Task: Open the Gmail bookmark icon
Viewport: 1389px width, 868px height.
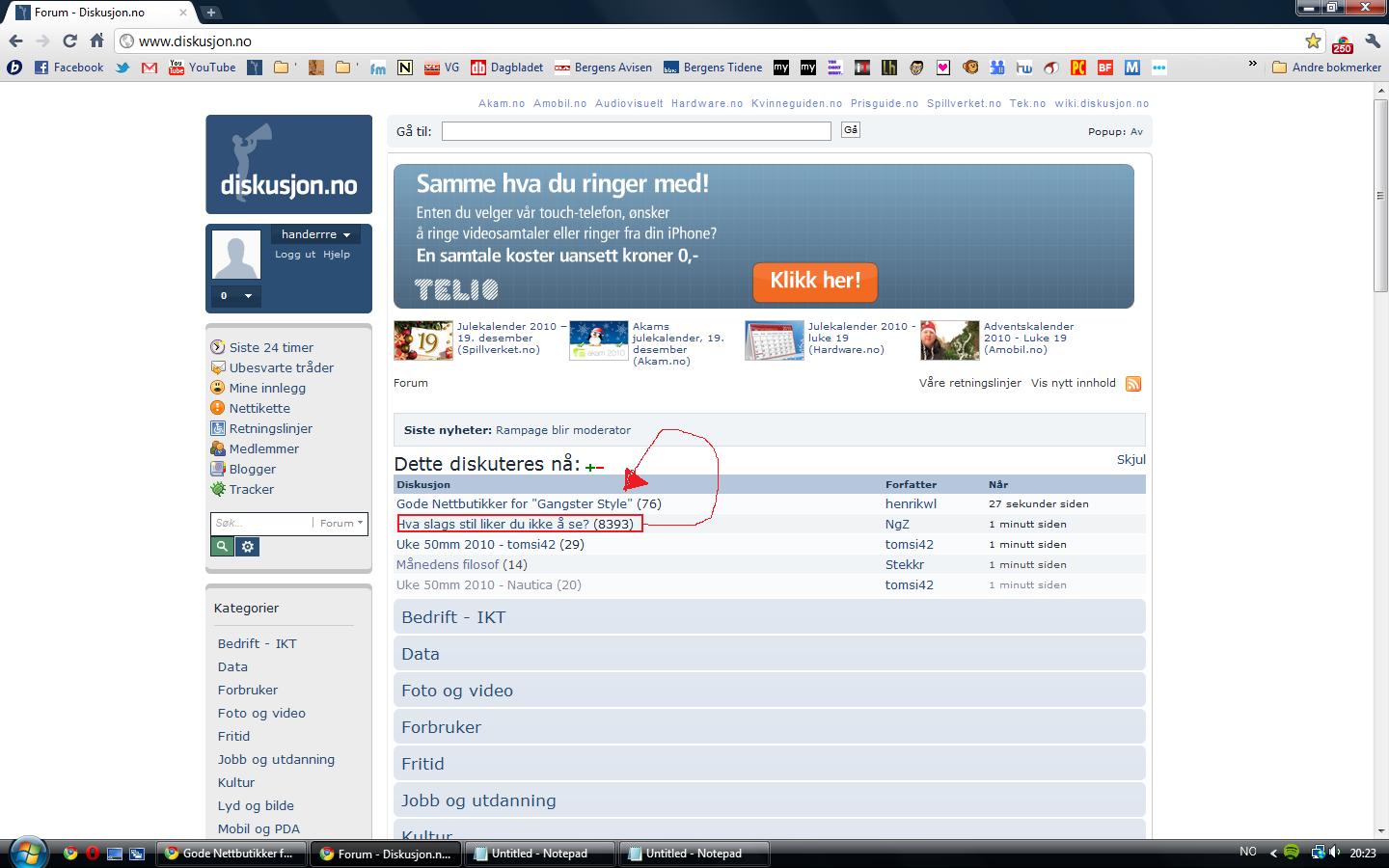Action: [x=149, y=68]
